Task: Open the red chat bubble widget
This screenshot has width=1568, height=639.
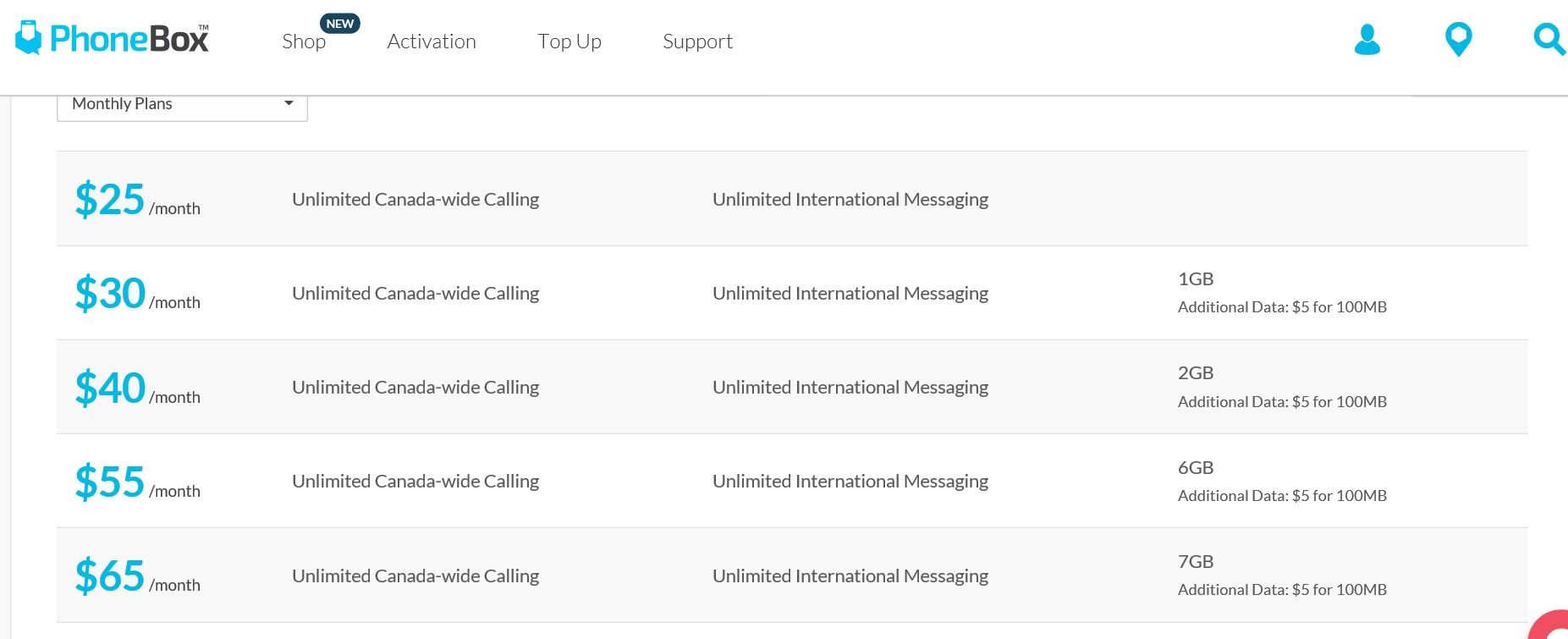Action: (1553, 626)
